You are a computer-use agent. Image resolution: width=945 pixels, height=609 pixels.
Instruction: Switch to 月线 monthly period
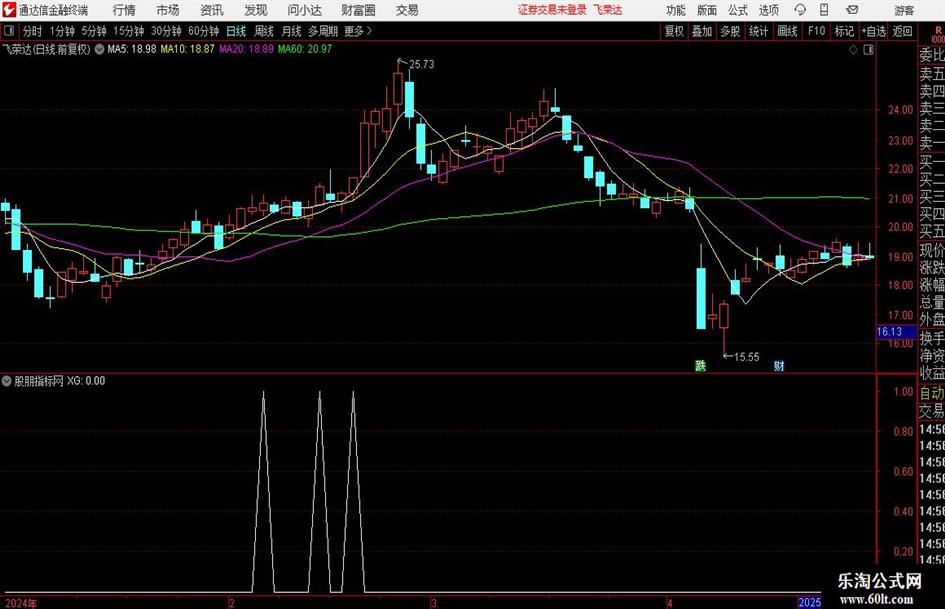[x=292, y=31]
